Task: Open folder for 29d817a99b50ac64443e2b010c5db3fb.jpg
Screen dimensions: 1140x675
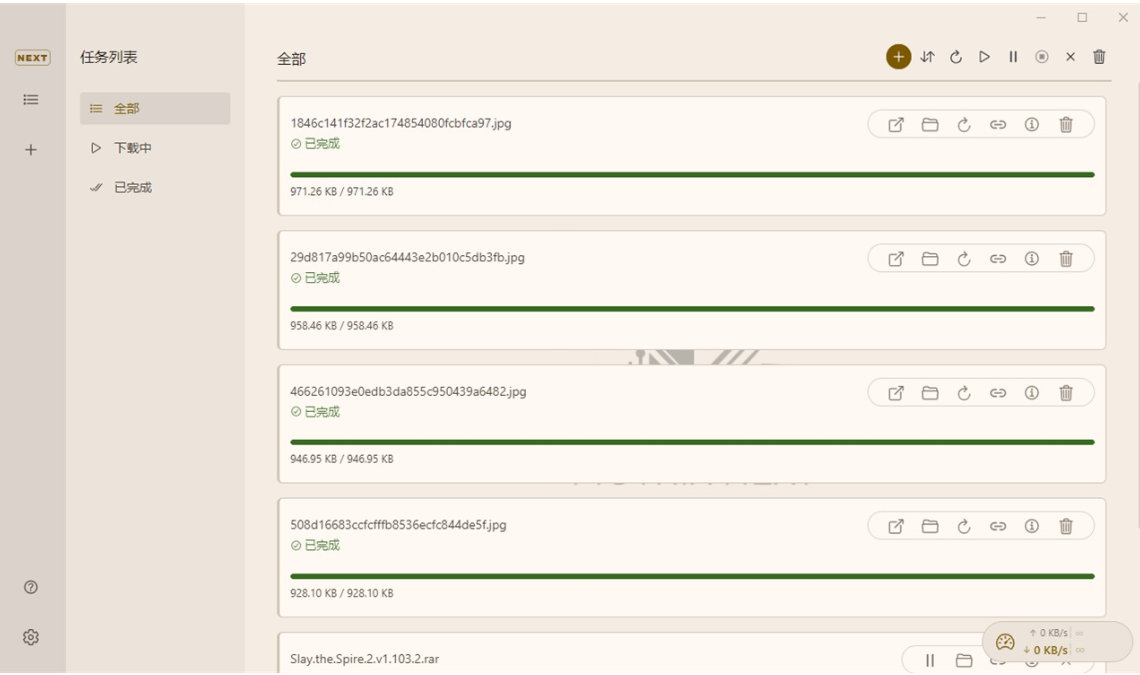Action: pyautogui.click(x=930, y=258)
